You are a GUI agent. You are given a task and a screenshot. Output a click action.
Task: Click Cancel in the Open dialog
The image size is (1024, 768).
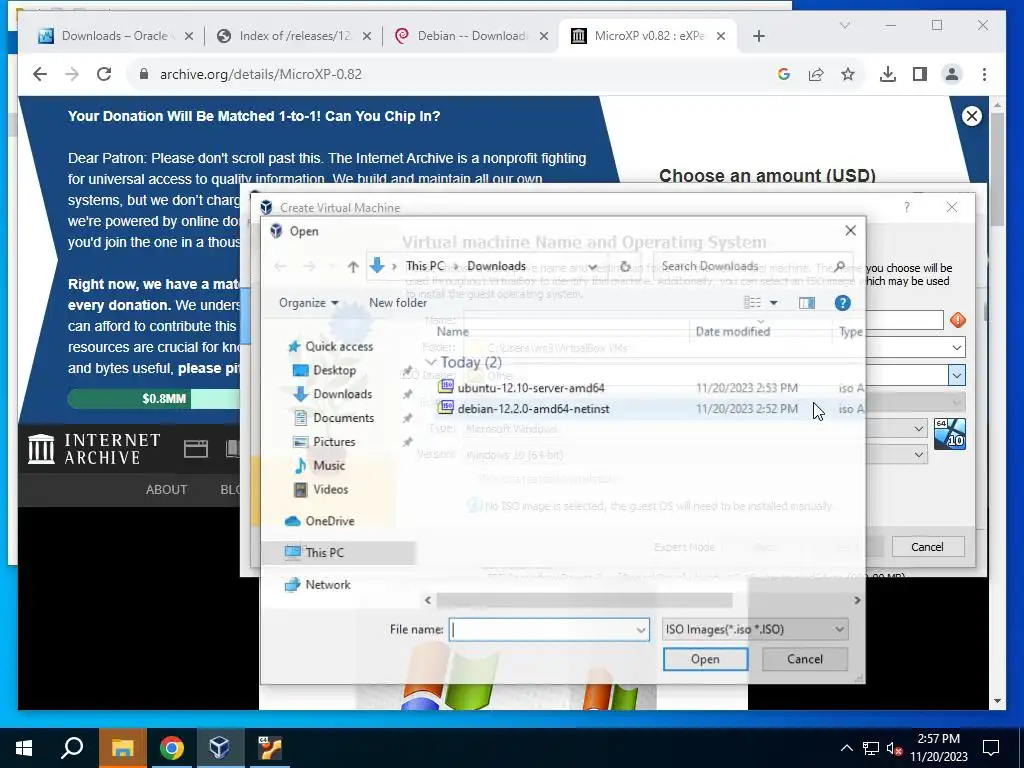(805, 659)
